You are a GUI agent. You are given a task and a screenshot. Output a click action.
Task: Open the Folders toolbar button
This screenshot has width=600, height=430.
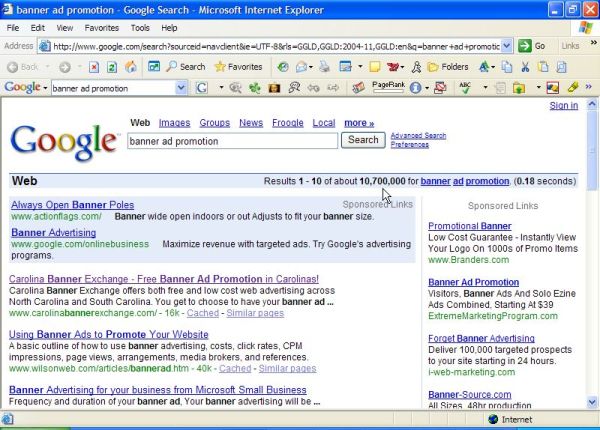pos(448,67)
